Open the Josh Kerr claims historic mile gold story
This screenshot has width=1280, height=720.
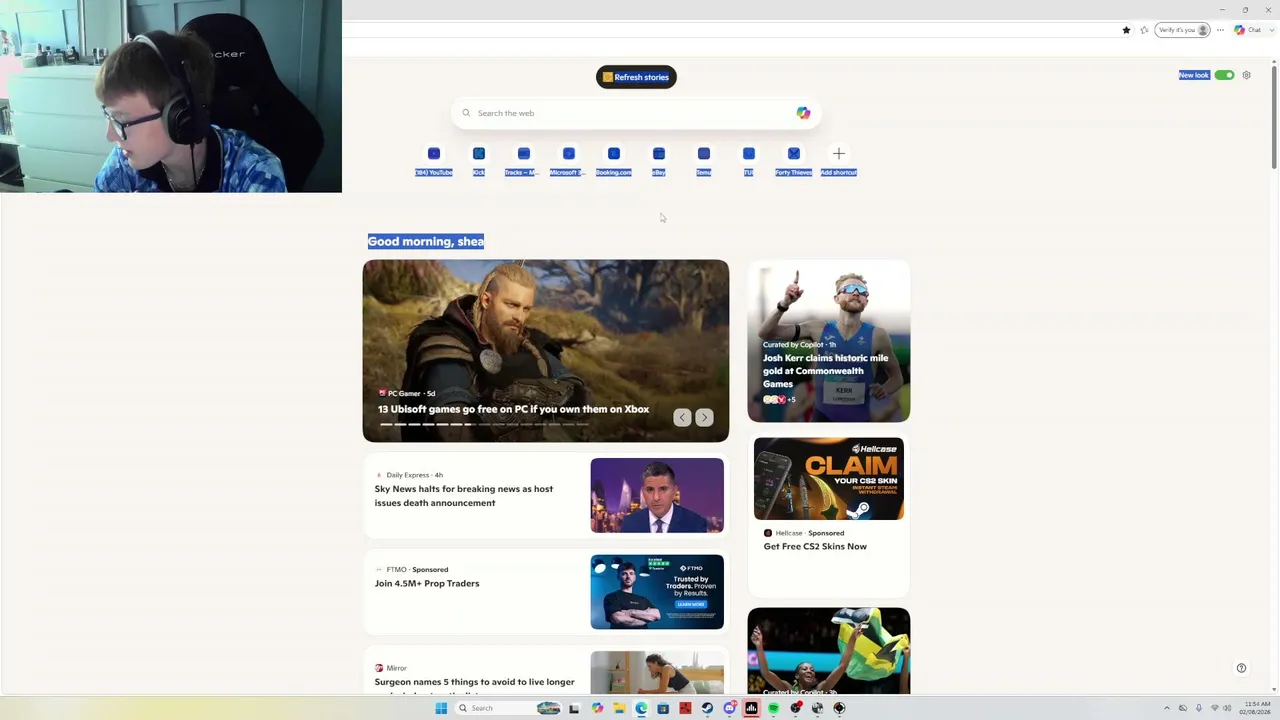(x=825, y=371)
